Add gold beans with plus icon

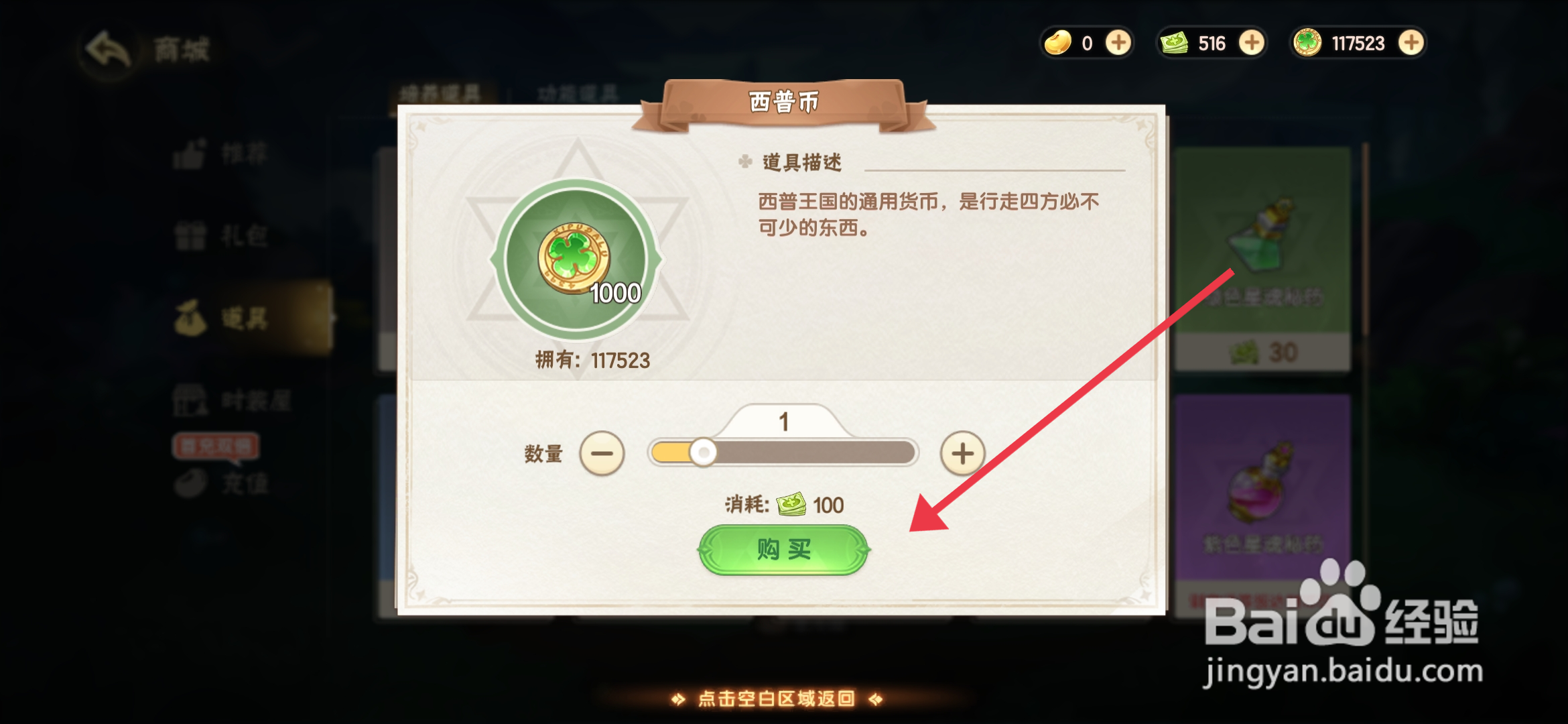tap(1118, 43)
